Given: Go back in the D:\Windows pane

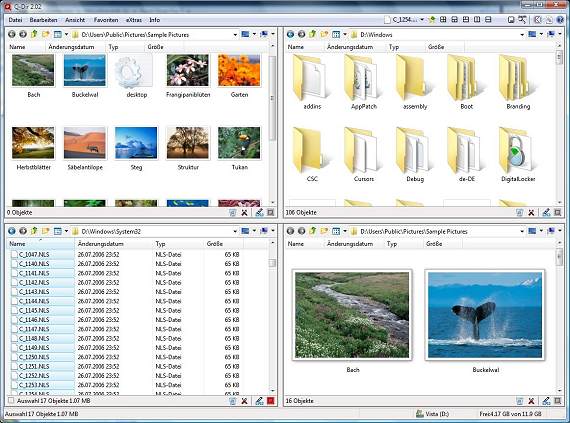Looking at the screenshot, I should click(290, 35).
